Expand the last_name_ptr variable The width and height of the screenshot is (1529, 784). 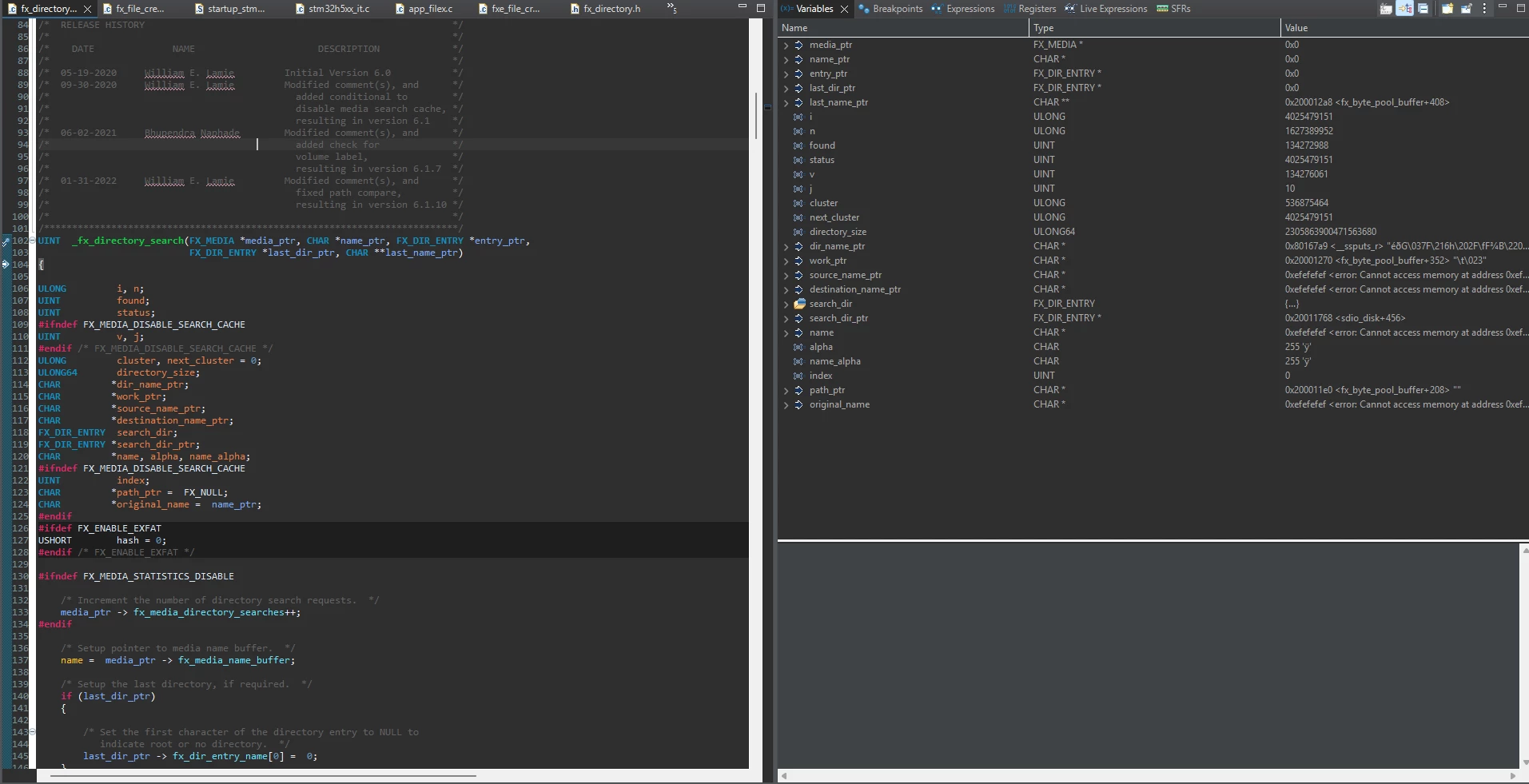pyautogui.click(x=786, y=102)
